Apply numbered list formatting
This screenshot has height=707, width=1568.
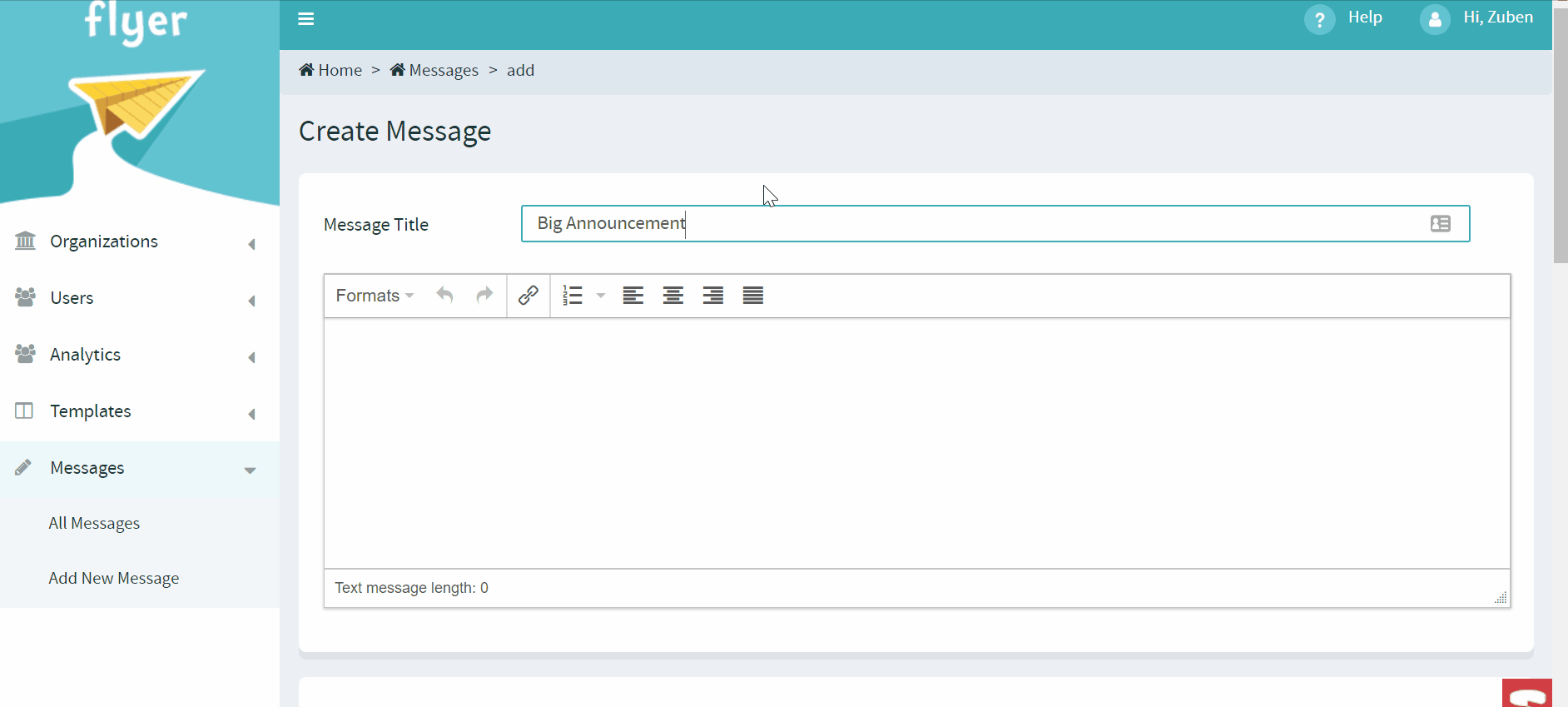(x=573, y=295)
